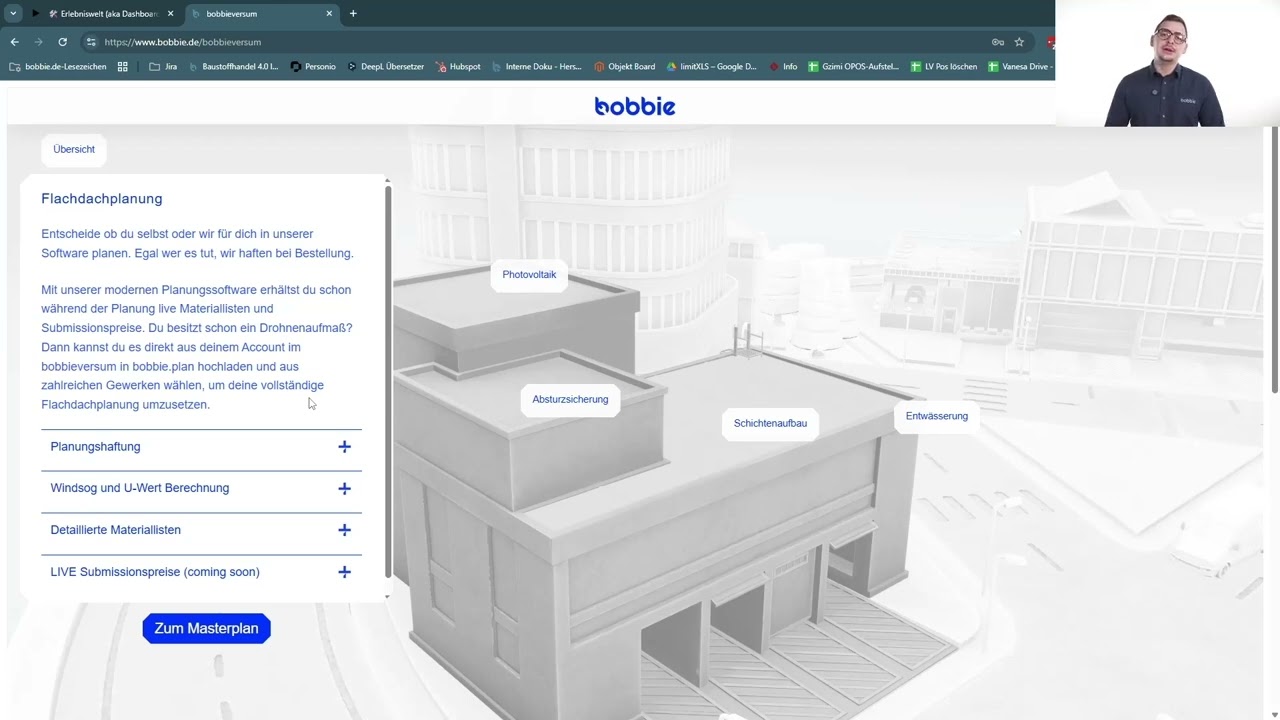Viewport: 1280px width, 720px height.
Task: Open the apps grid bookmark icon
Action: (123, 67)
